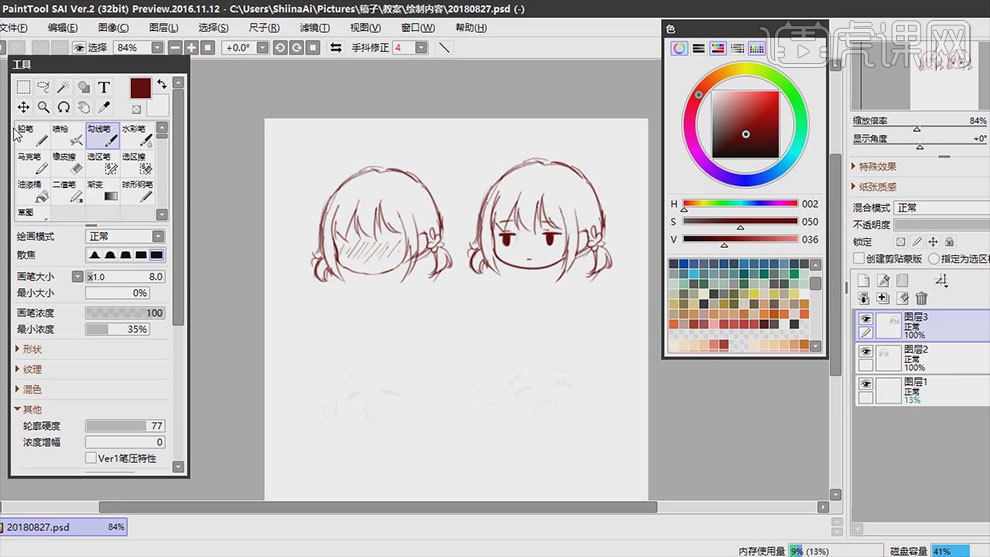The image size is (990, 557).
Task: Select the Move tool
Action: tap(23, 107)
